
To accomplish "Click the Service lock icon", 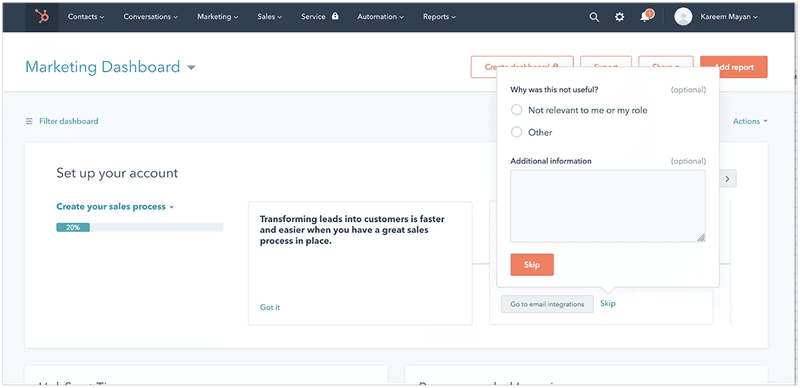I will (x=335, y=16).
